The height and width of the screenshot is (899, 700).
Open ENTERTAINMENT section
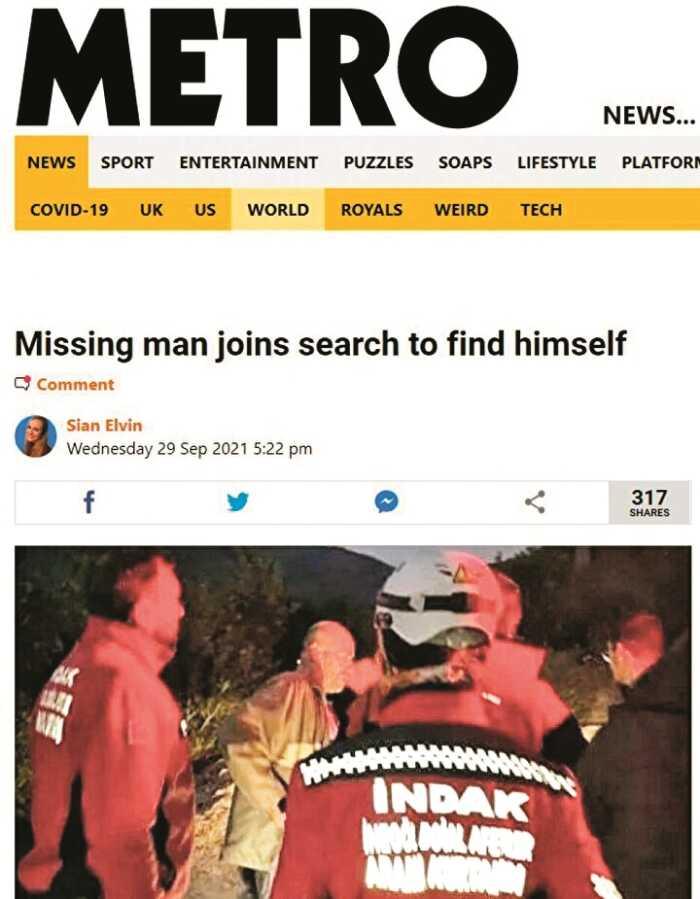pyautogui.click(x=248, y=162)
